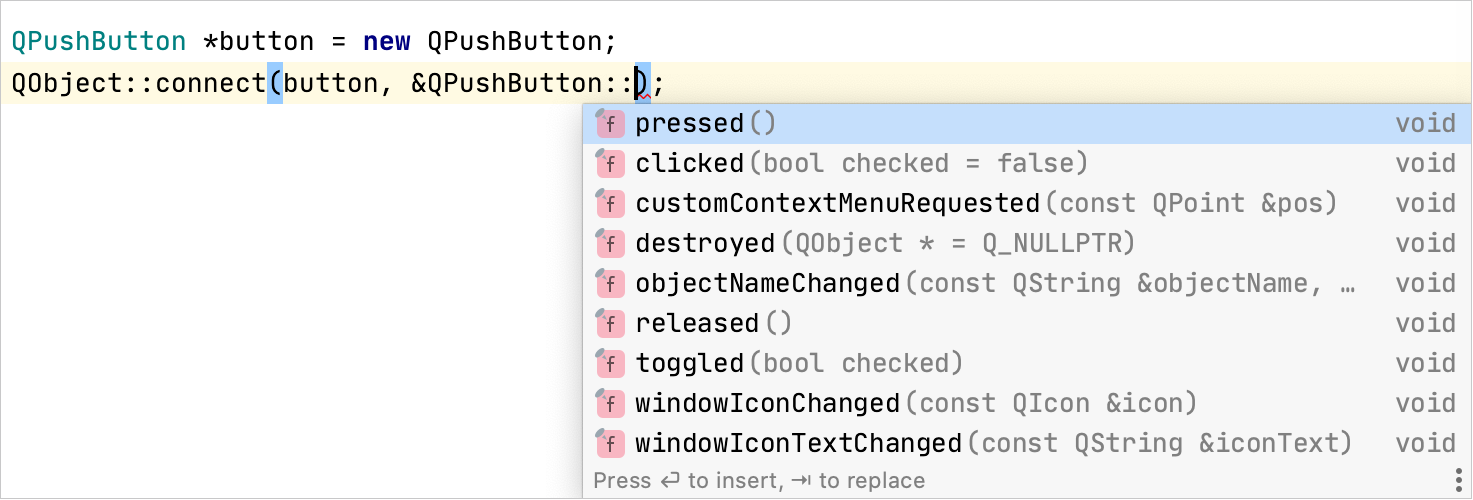Click the icon next to customContextMenuRequested
The width and height of the screenshot is (1473, 500).
click(x=610, y=204)
